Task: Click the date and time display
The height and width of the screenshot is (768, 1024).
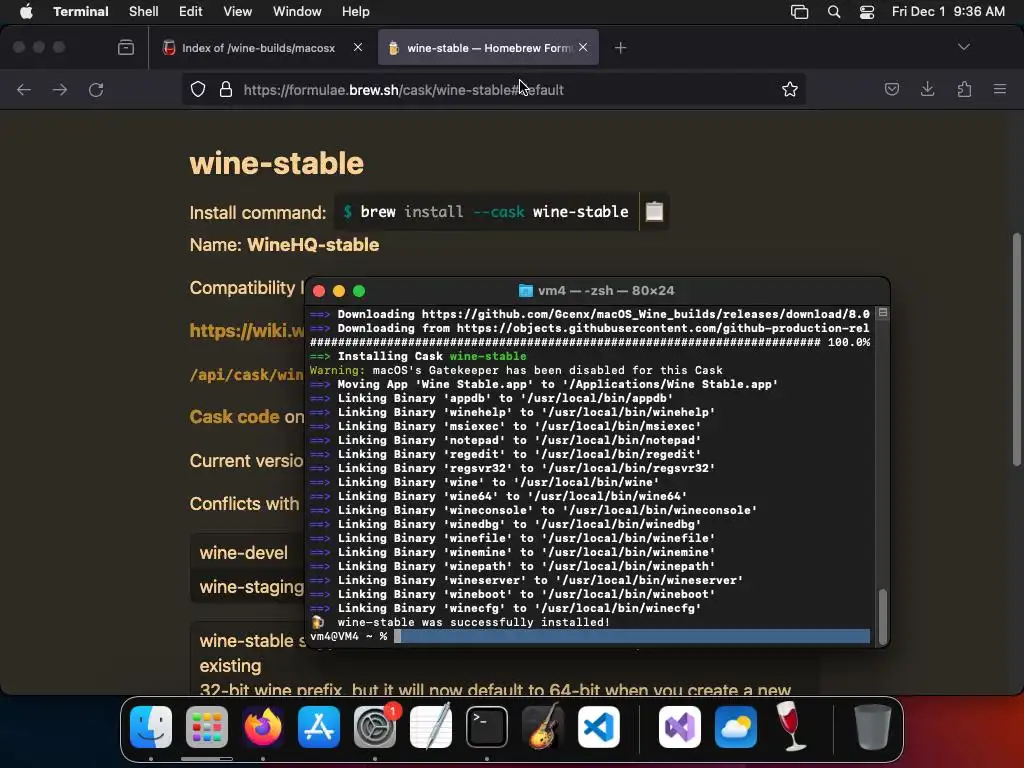Action: [x=948, y=12]
